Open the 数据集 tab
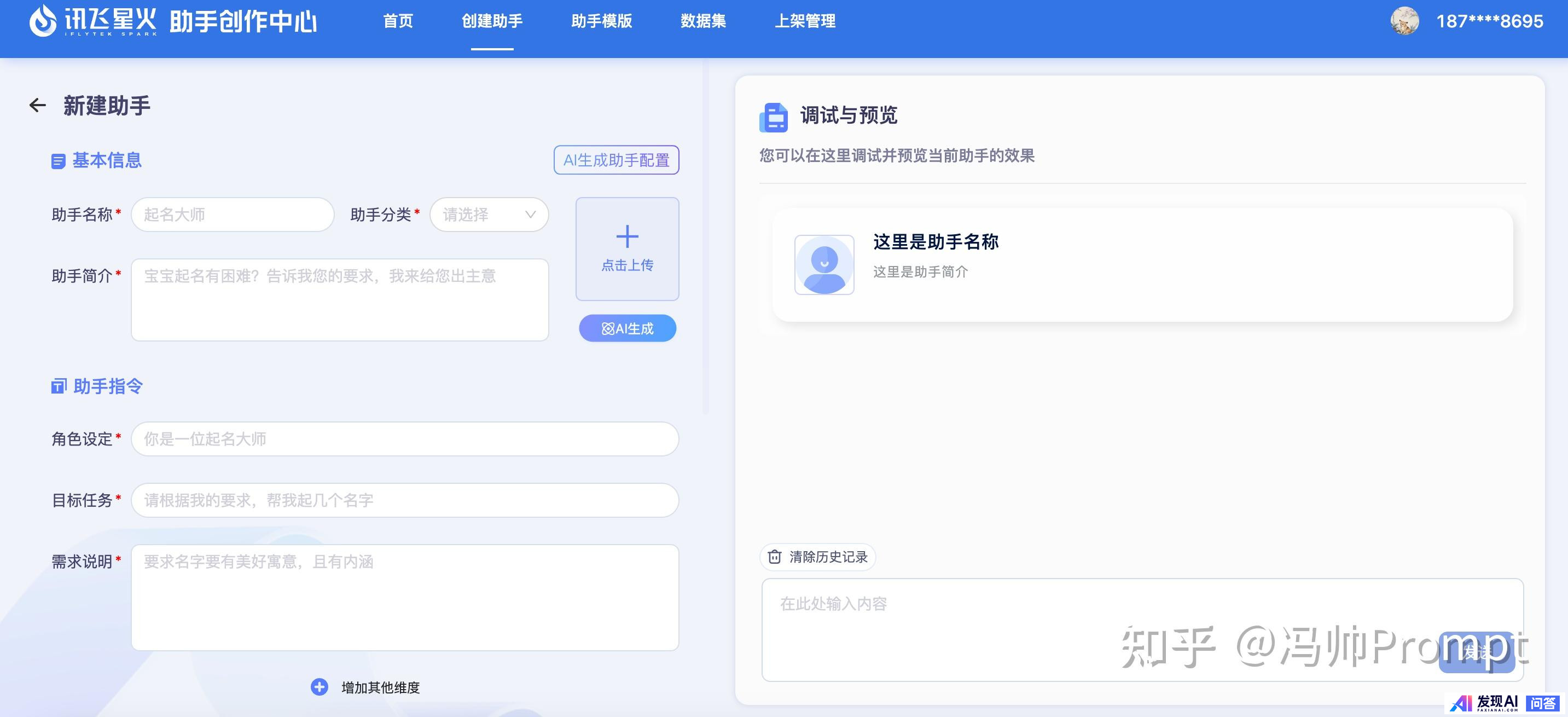 pos(703,21)
